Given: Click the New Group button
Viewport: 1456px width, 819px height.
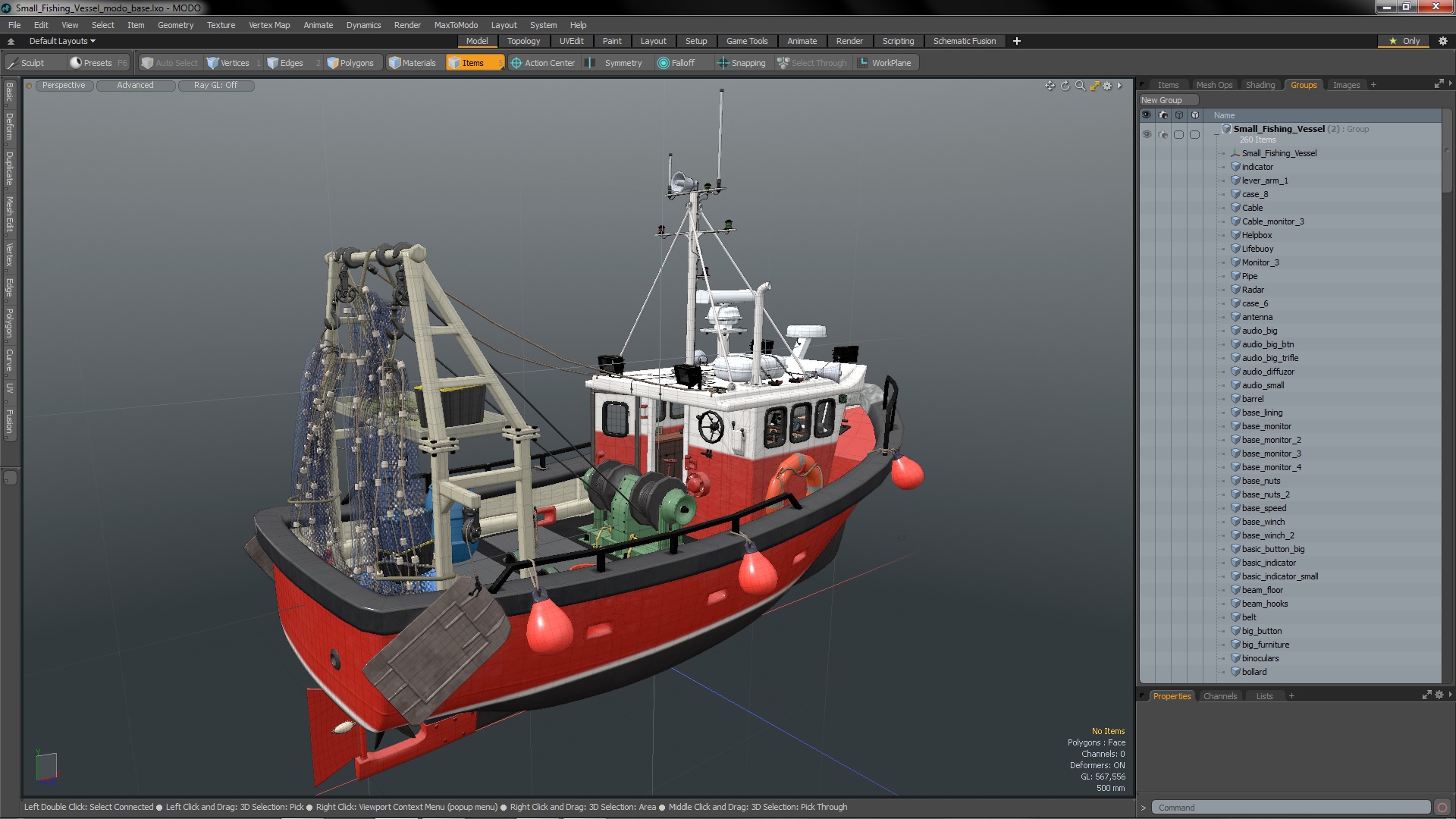Looking at the screenshot, I should point(1168,100).
